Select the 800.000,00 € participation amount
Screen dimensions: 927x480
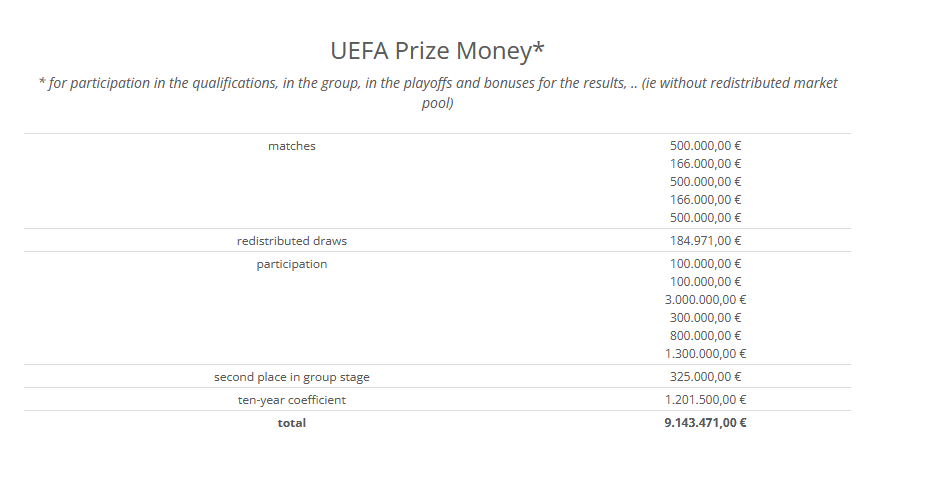pos(705,335)
